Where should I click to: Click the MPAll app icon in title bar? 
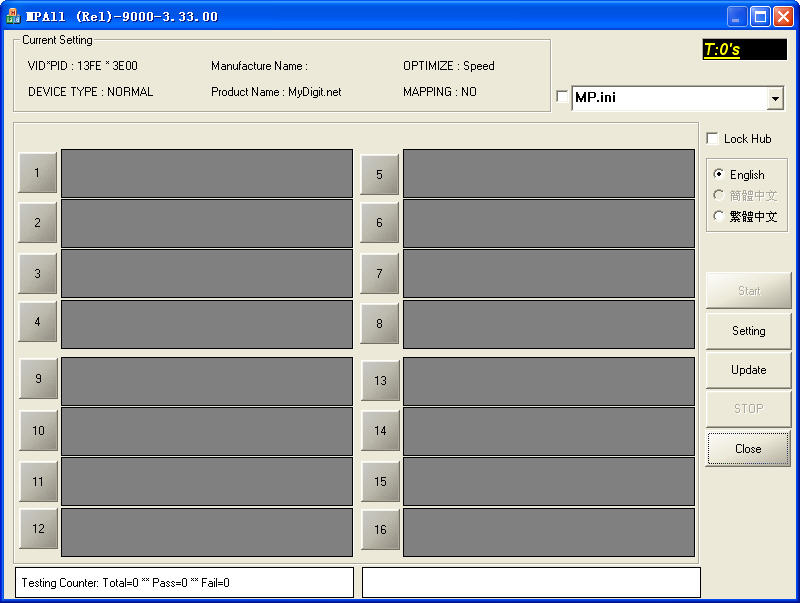[13, 16]
